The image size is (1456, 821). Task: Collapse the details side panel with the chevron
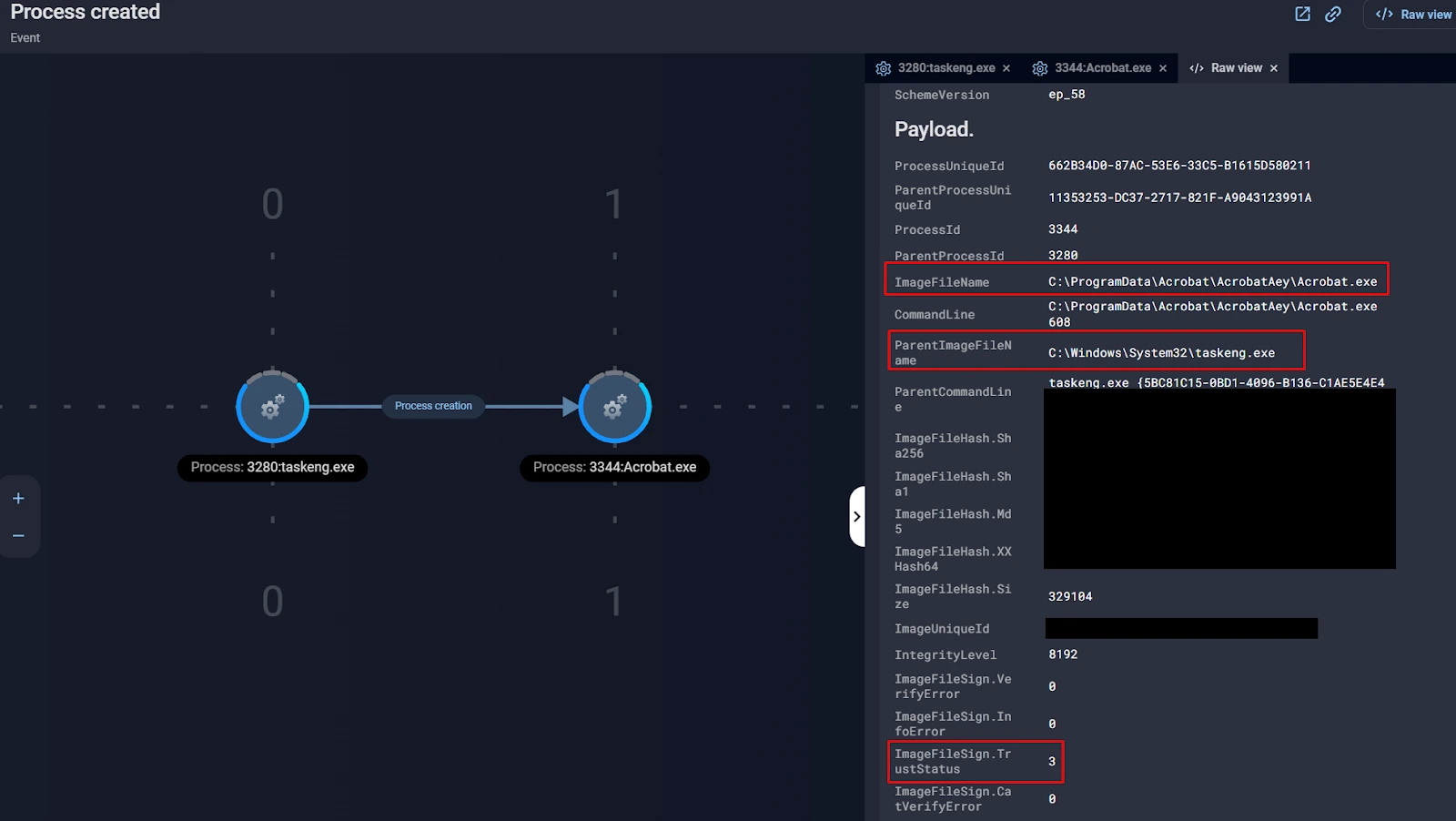point(856,516)
